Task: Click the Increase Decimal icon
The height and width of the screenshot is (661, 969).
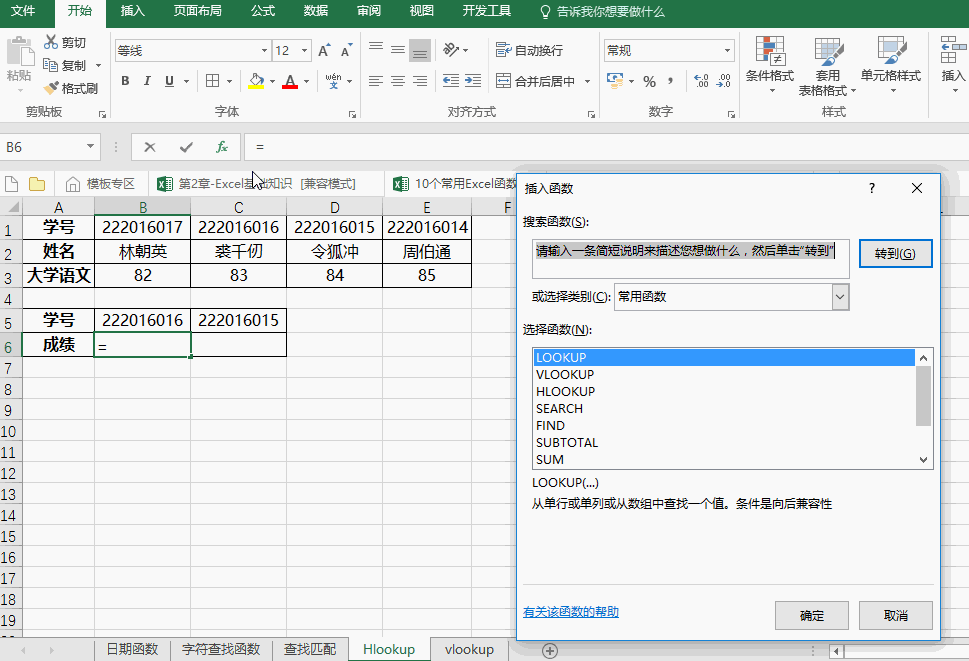Action: pyautogui.click(x=701, y=81)
